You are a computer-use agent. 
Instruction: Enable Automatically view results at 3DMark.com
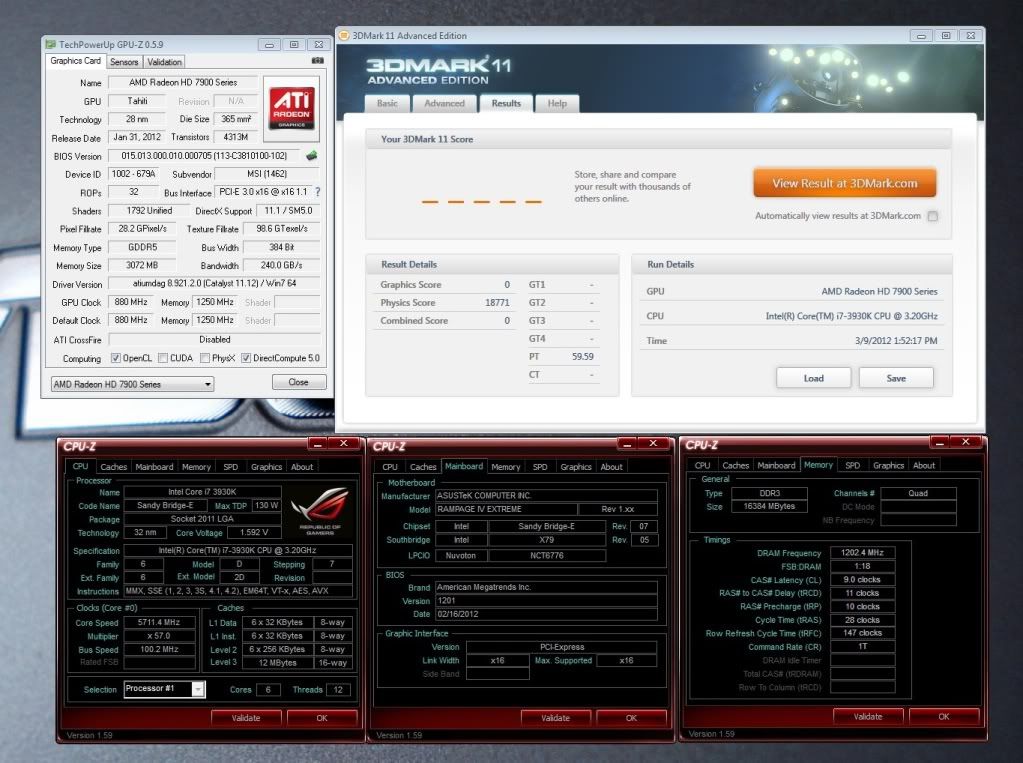(933, 216)
